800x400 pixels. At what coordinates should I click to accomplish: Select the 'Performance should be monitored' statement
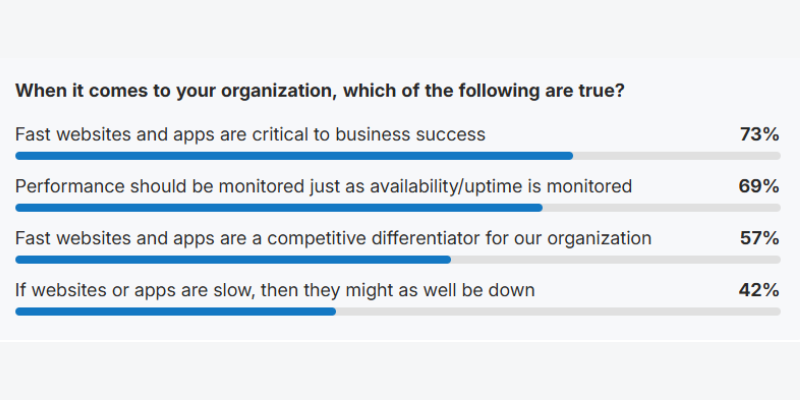(323, 187)
